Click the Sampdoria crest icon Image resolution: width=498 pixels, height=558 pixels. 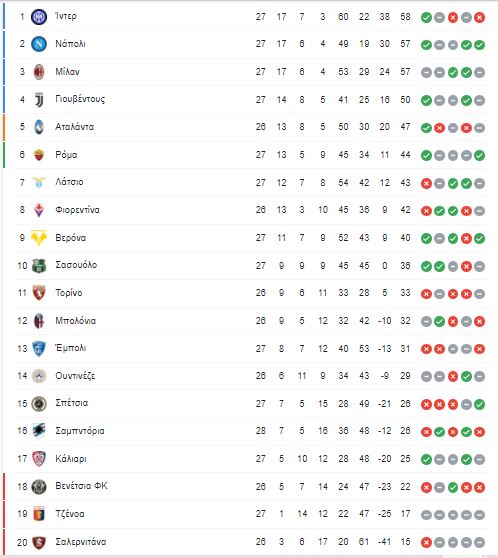[x=39, y=431]
